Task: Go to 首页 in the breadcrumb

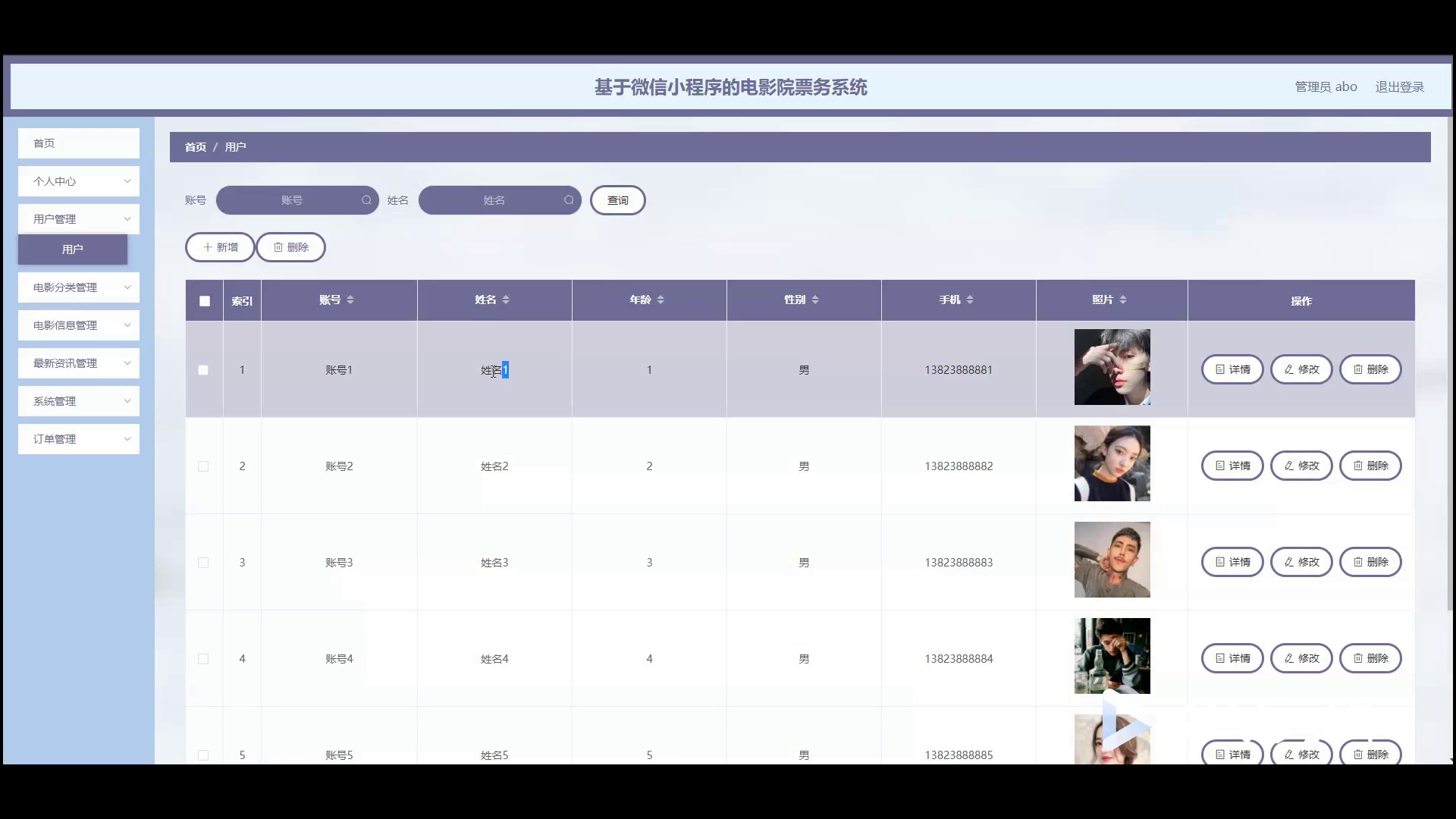Action: tap(196, 147)
